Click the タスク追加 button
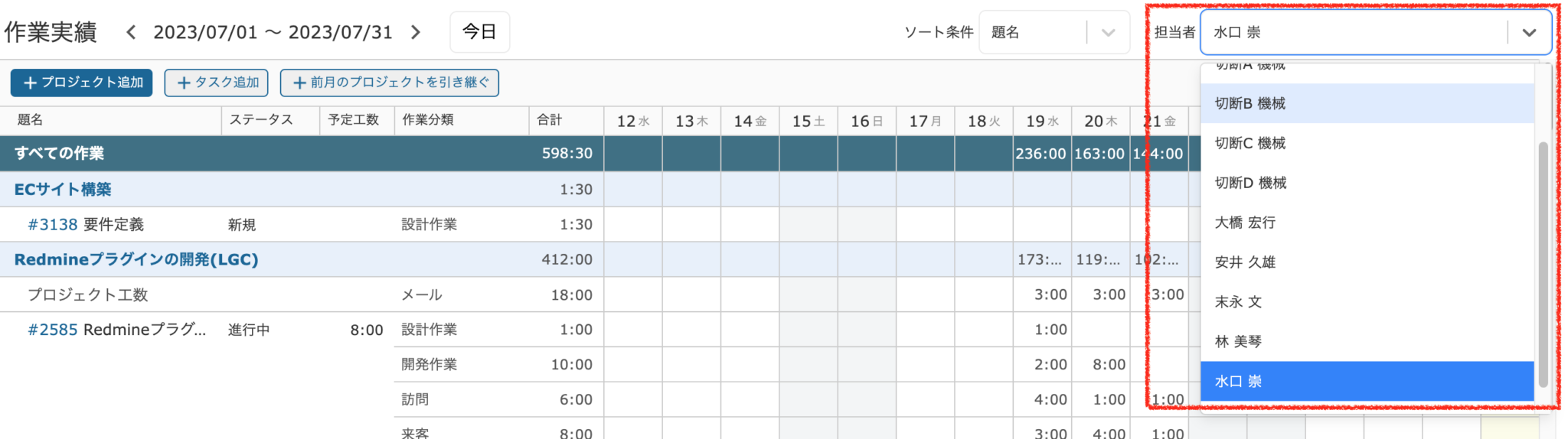This screenshot has width=1568, height=439. click(x=217, y=83)
